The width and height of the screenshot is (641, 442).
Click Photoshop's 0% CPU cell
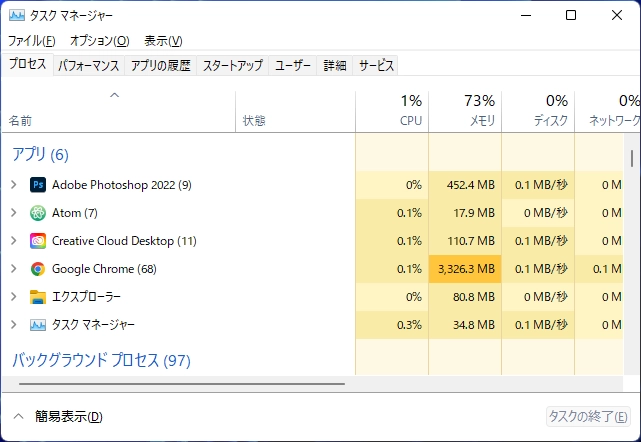[392, 185]
